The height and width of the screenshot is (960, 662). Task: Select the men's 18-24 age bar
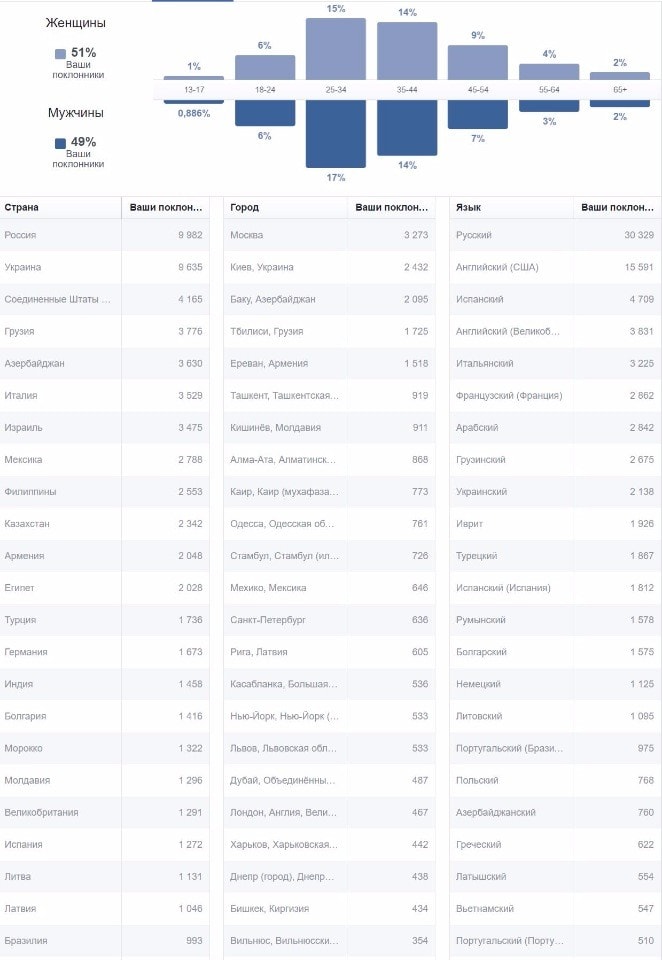tap(265, 113)
